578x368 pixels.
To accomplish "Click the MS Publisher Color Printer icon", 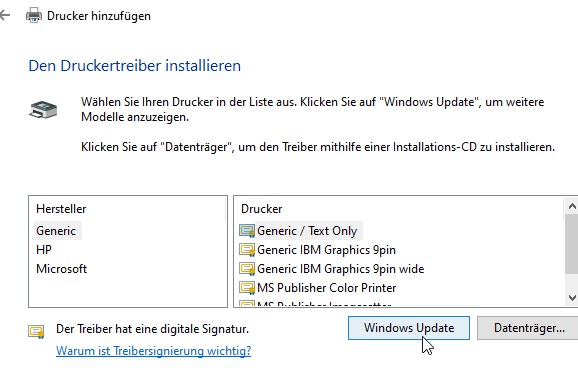I will point(247,288).
